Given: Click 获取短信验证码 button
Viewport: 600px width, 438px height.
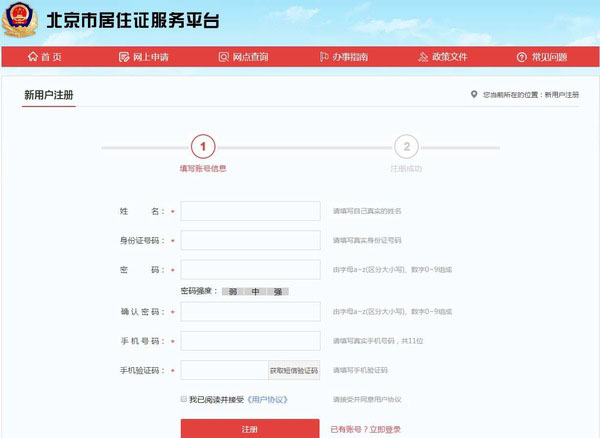Looking at the screenshot, I should [293, 370].
